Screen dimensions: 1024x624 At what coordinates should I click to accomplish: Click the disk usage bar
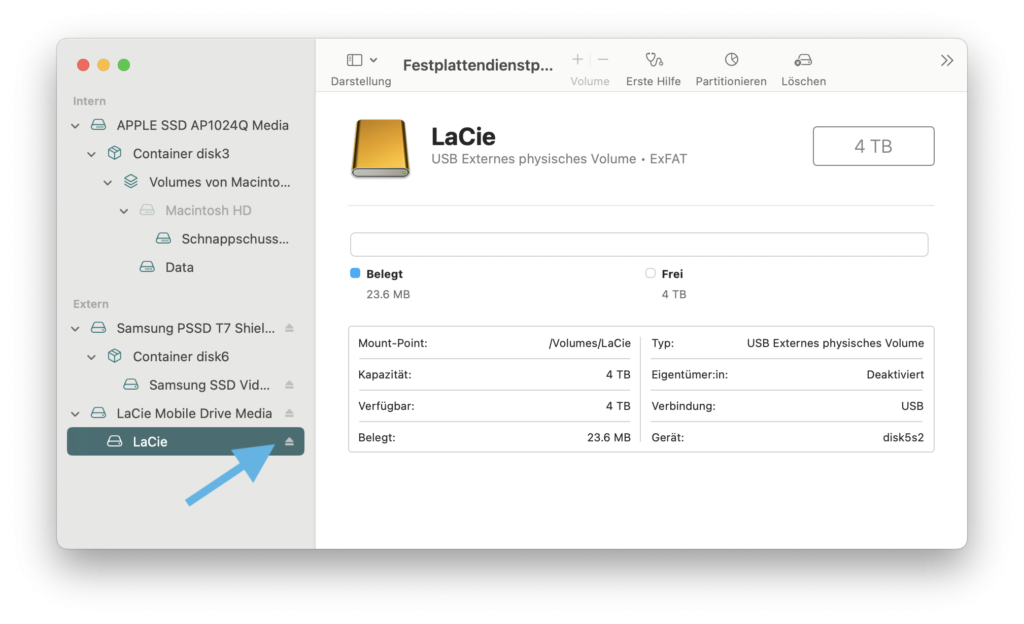pos(639,245)
